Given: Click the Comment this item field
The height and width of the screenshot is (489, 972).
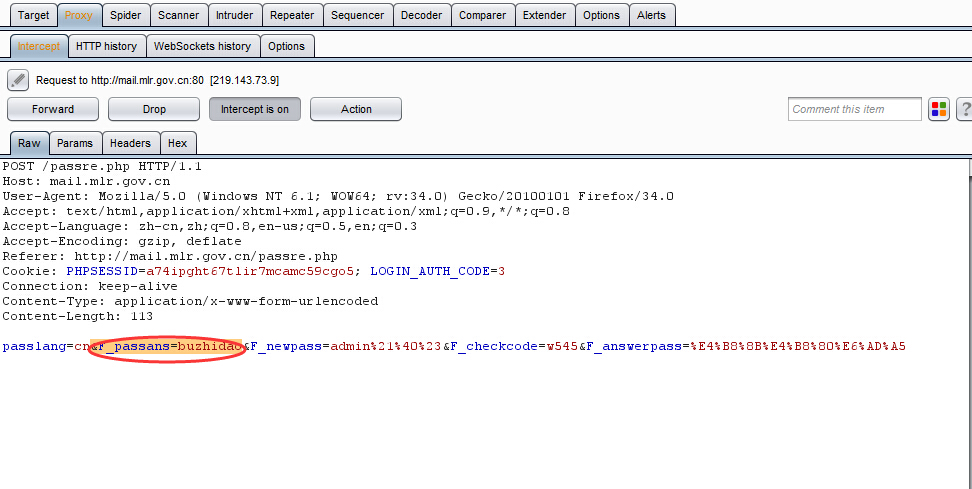Looking at the screenshot, I should [854, 109].
